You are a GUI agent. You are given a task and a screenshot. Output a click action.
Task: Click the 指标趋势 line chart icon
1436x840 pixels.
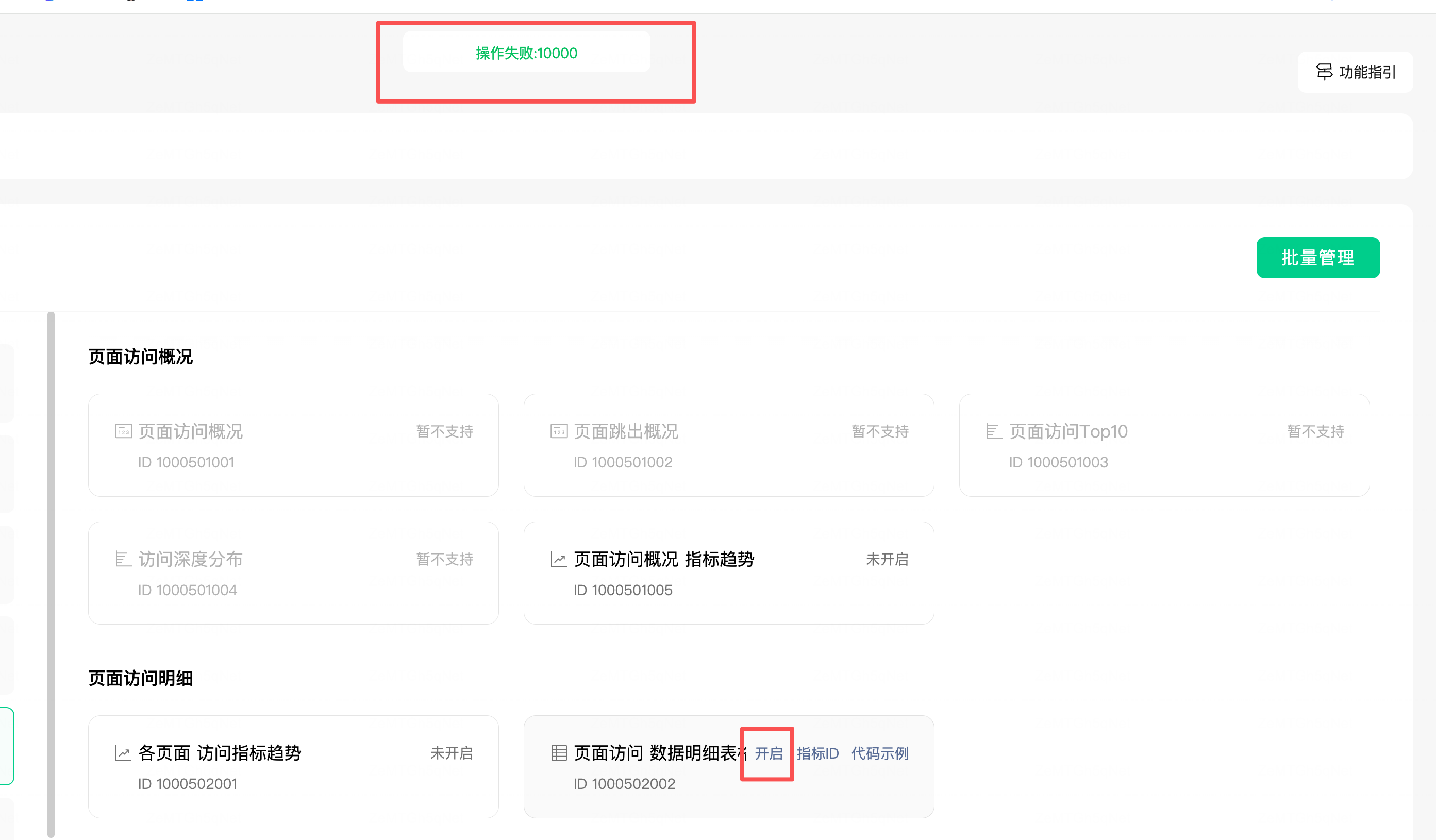click(558, 559)
